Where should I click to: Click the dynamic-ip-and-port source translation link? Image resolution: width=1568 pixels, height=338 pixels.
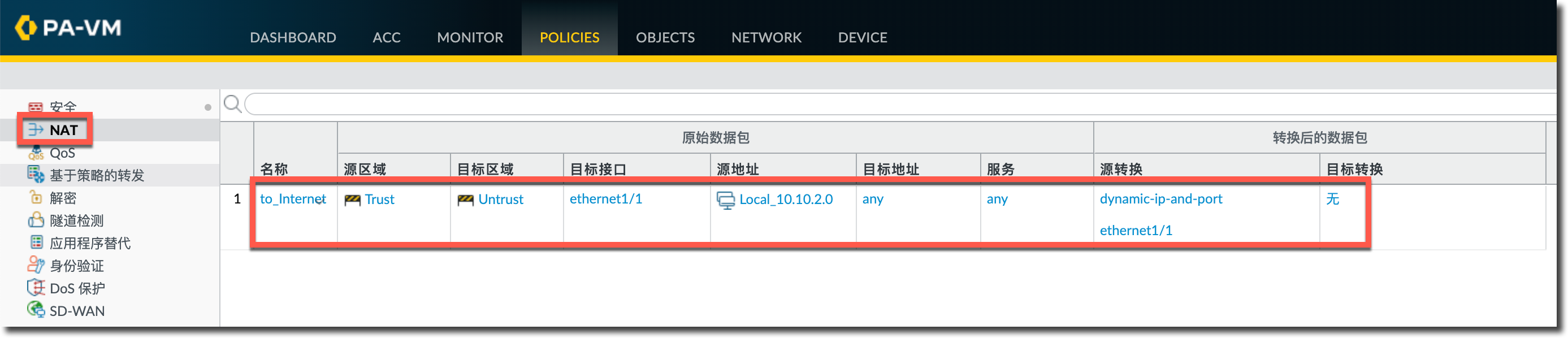tap(1160, 199)
